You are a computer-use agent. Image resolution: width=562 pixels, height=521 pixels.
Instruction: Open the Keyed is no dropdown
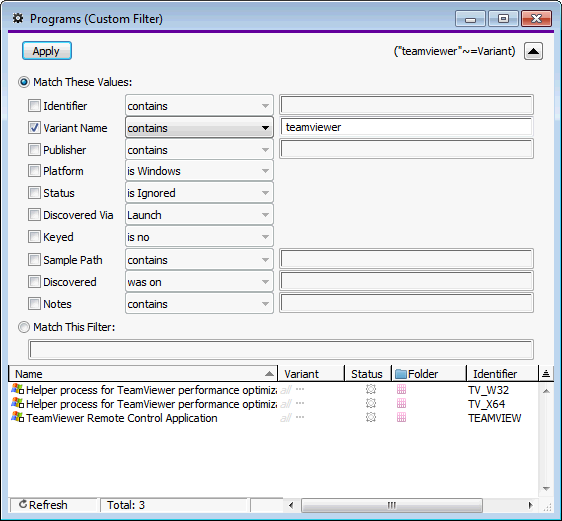199,236
